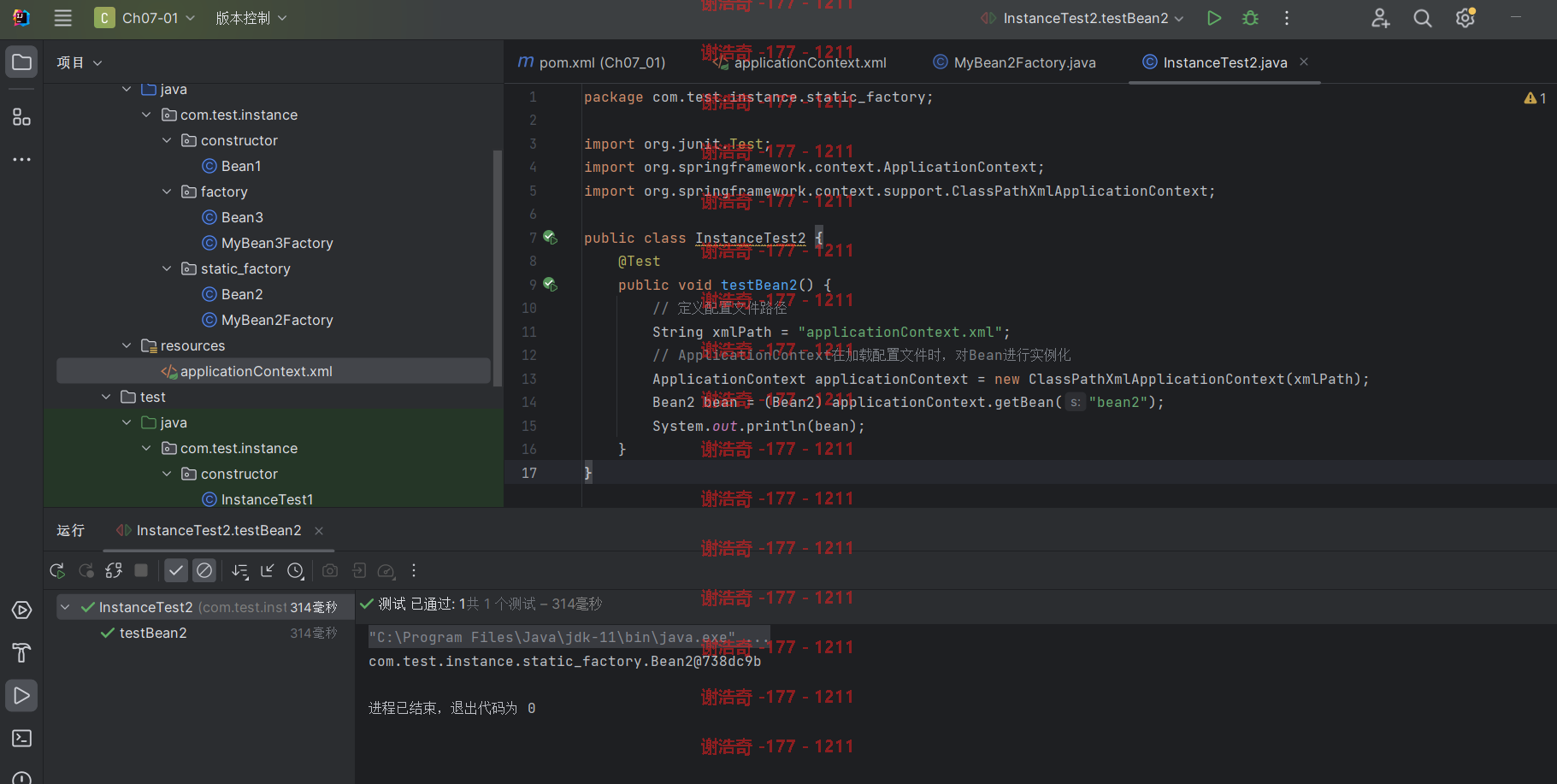Collapse the static_factory package node
The image size is (1557, 784).
[x=167, y=268]
